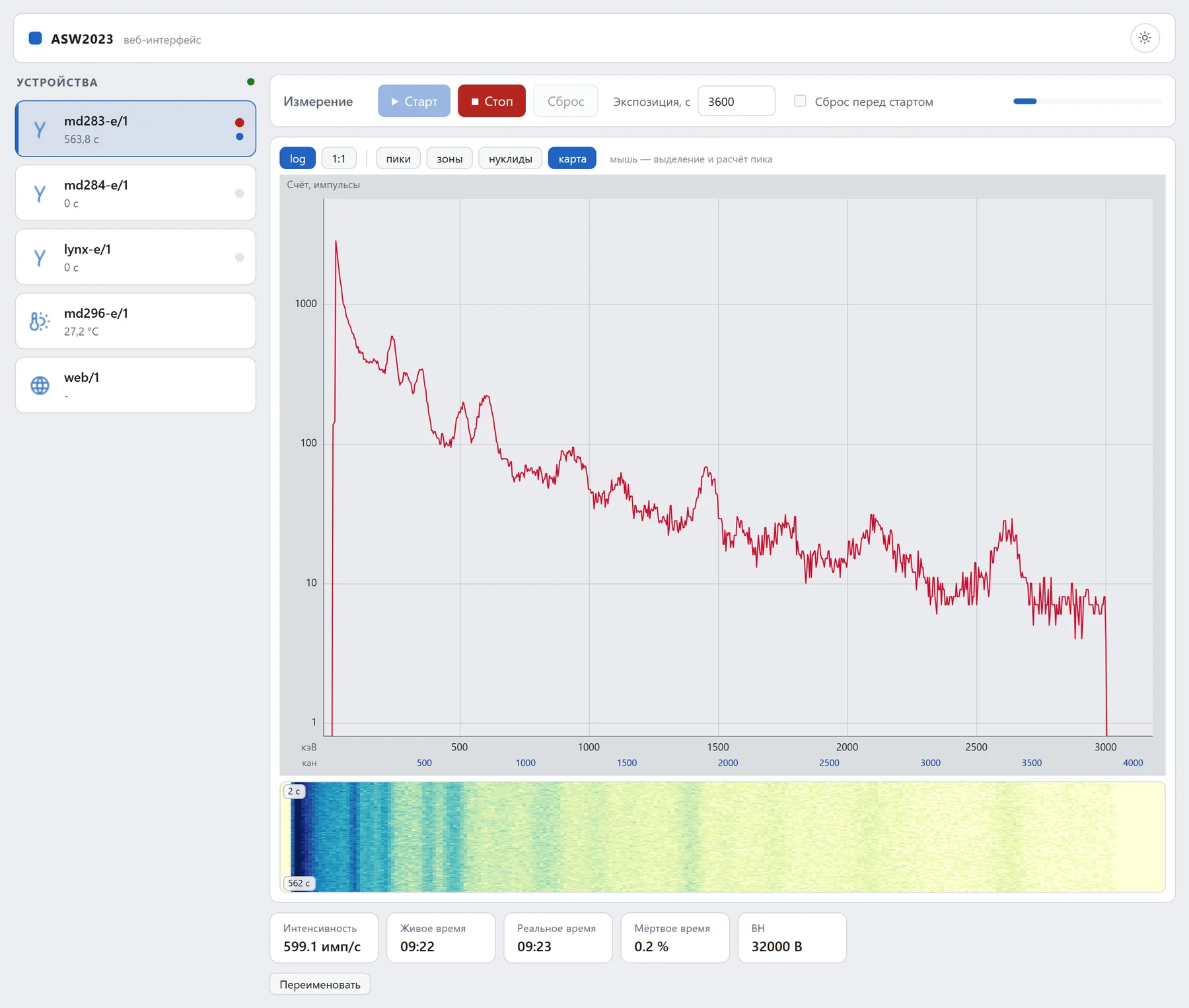Stop the measurement with 'Стоп'
This screenshot has height=1008, width=1189.
(x=491, y=101)
